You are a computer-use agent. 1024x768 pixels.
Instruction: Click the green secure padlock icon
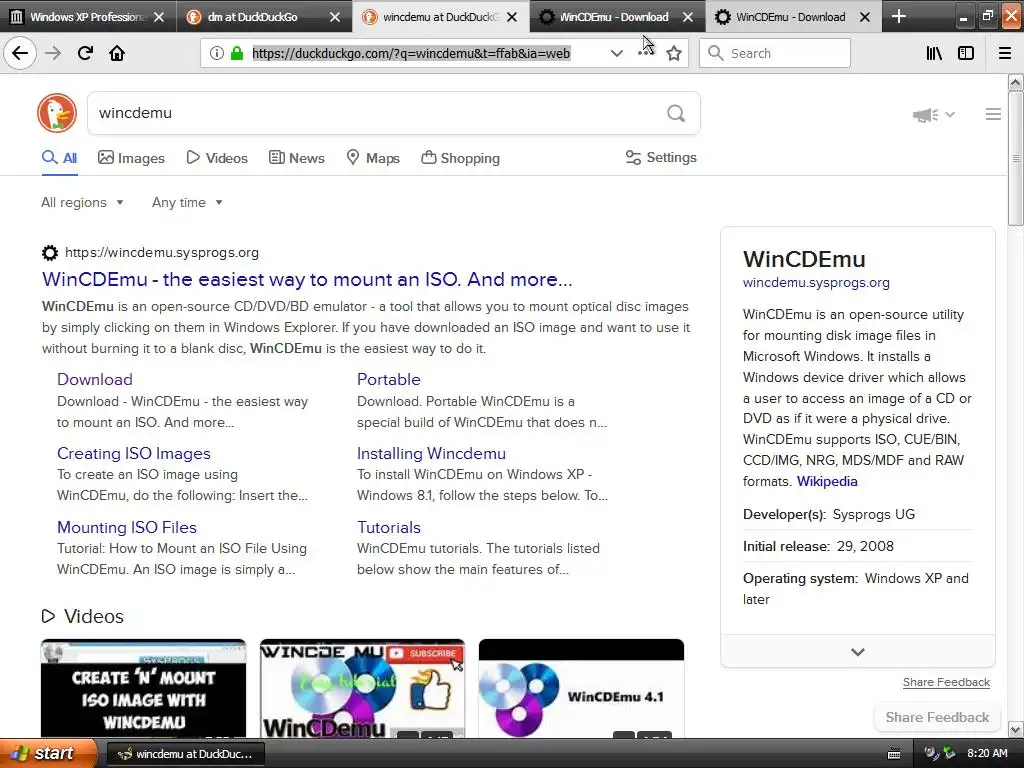237,53
